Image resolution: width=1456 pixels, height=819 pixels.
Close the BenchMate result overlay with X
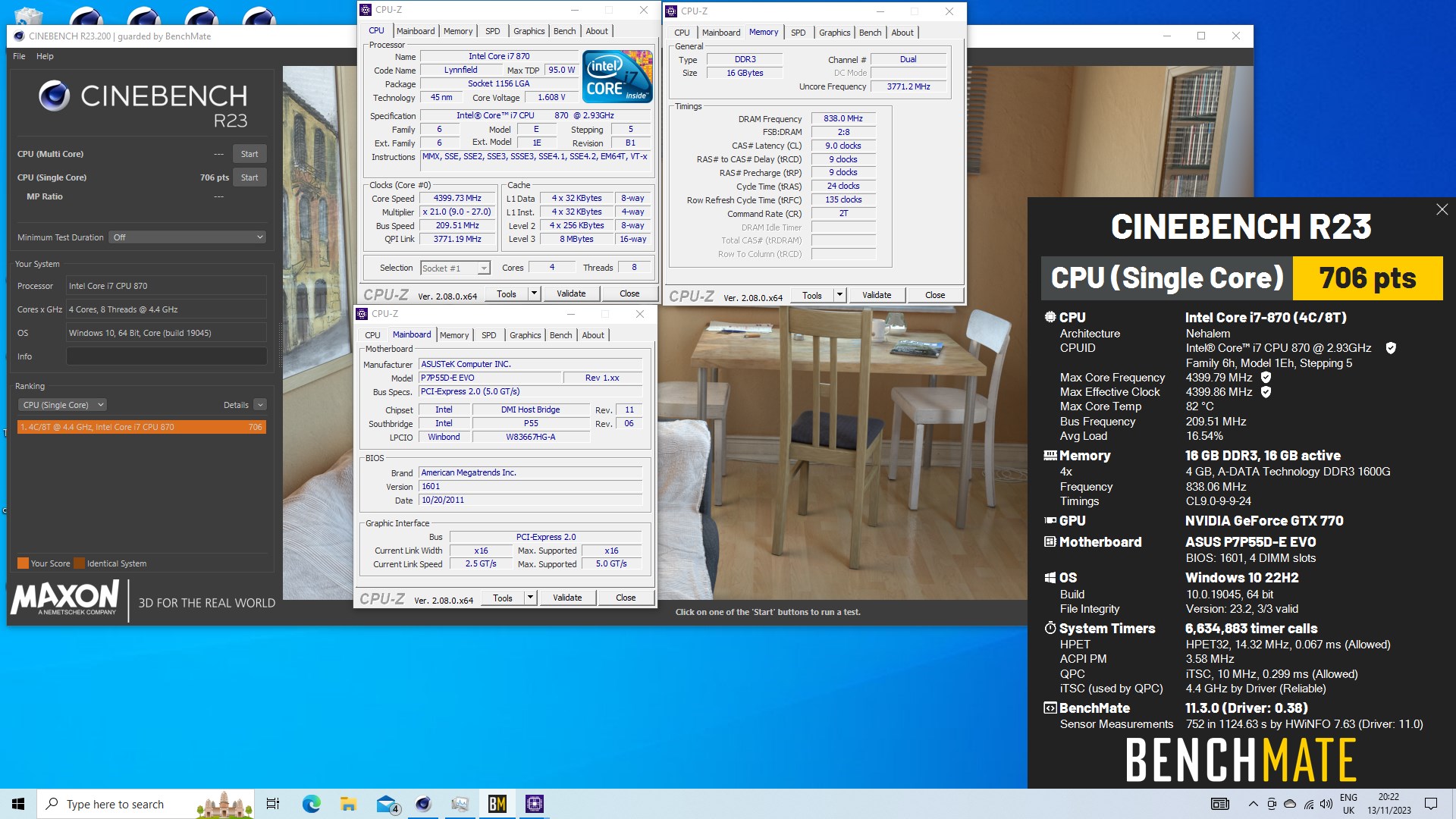(1442, 209)
